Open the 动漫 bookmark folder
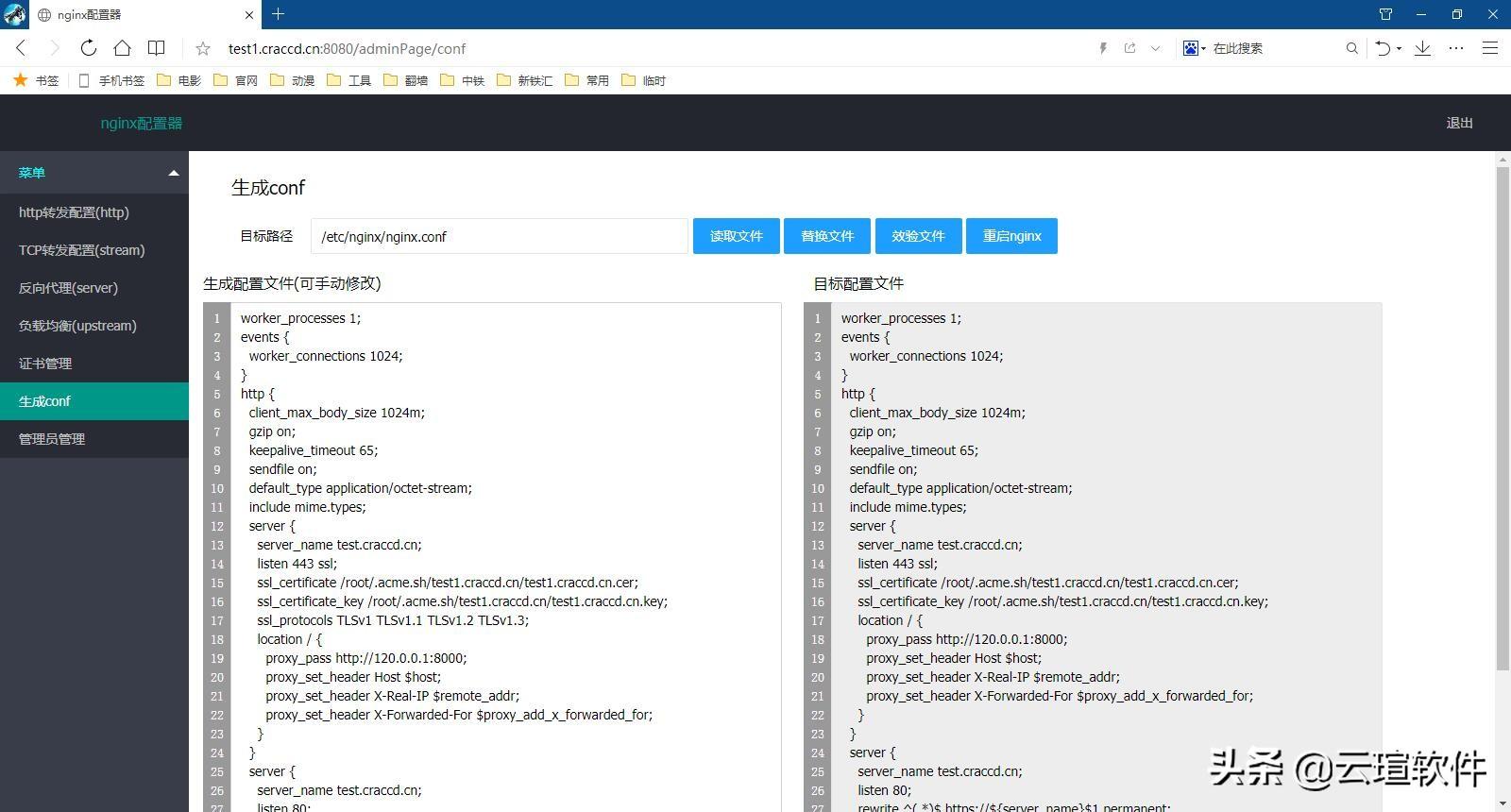The height and width of the screenshot is (812, 1511). click(293, 80)
